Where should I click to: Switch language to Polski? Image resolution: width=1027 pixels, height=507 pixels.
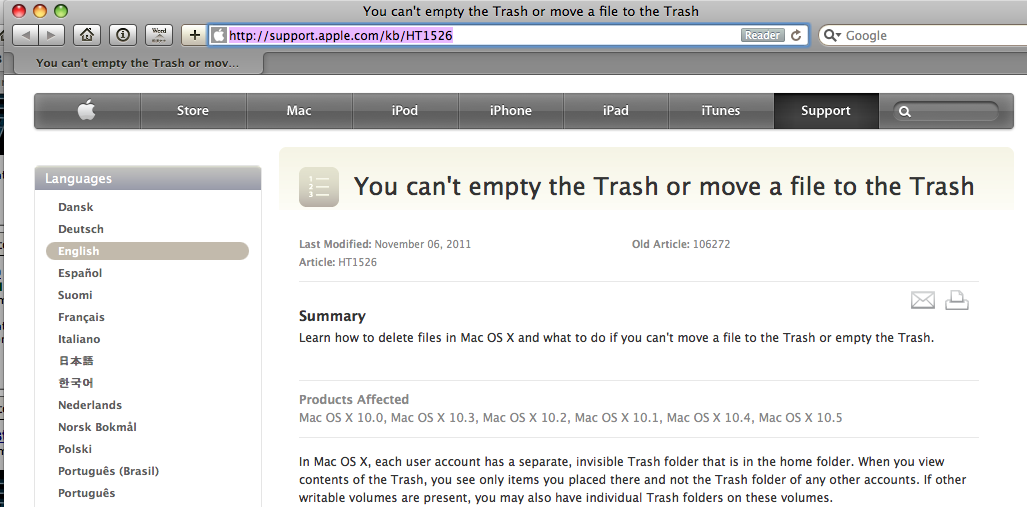coord(75,449)
